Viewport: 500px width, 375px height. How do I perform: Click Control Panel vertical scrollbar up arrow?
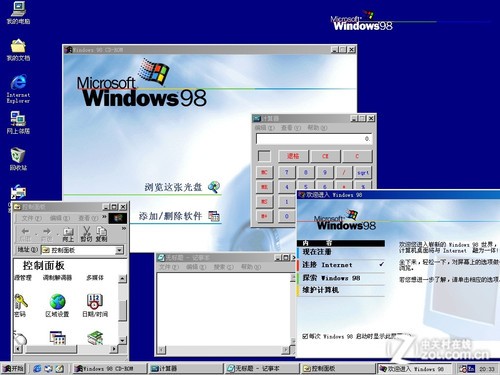(x=123, y=279)
